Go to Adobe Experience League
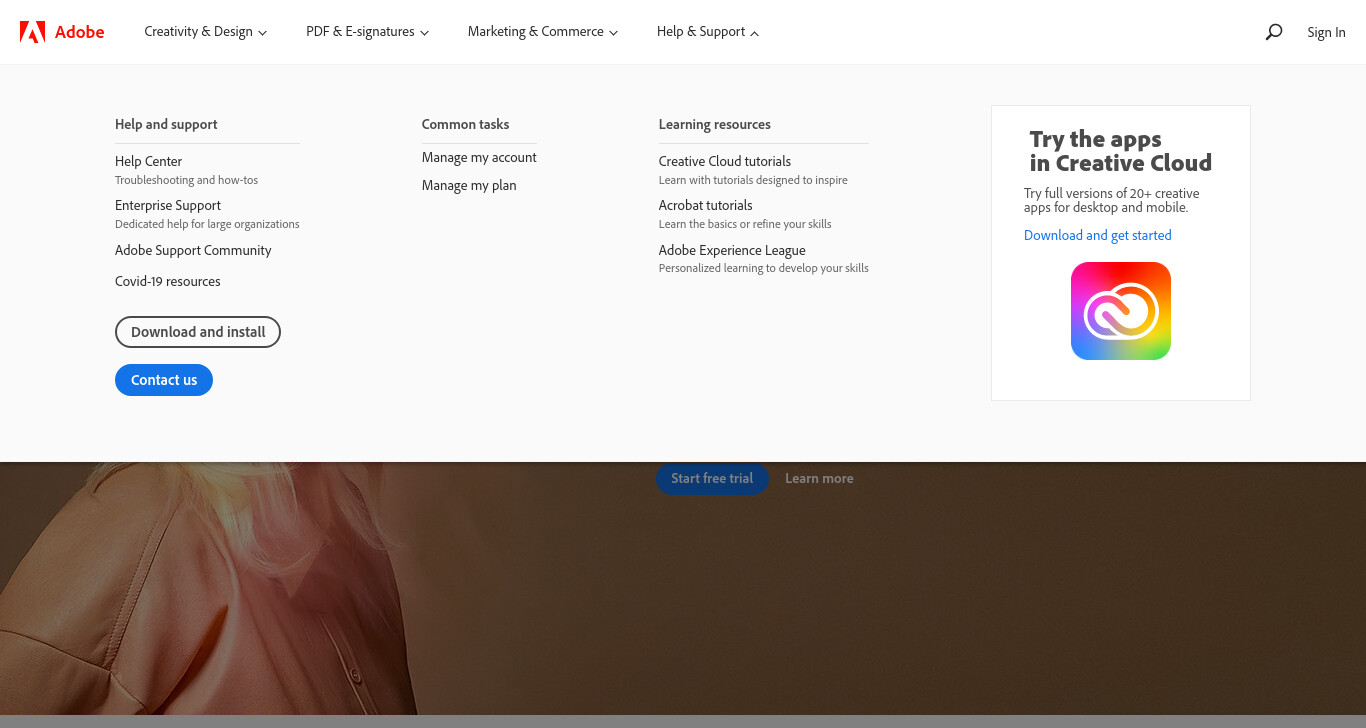1366x728 pixels. coord(732,250)
